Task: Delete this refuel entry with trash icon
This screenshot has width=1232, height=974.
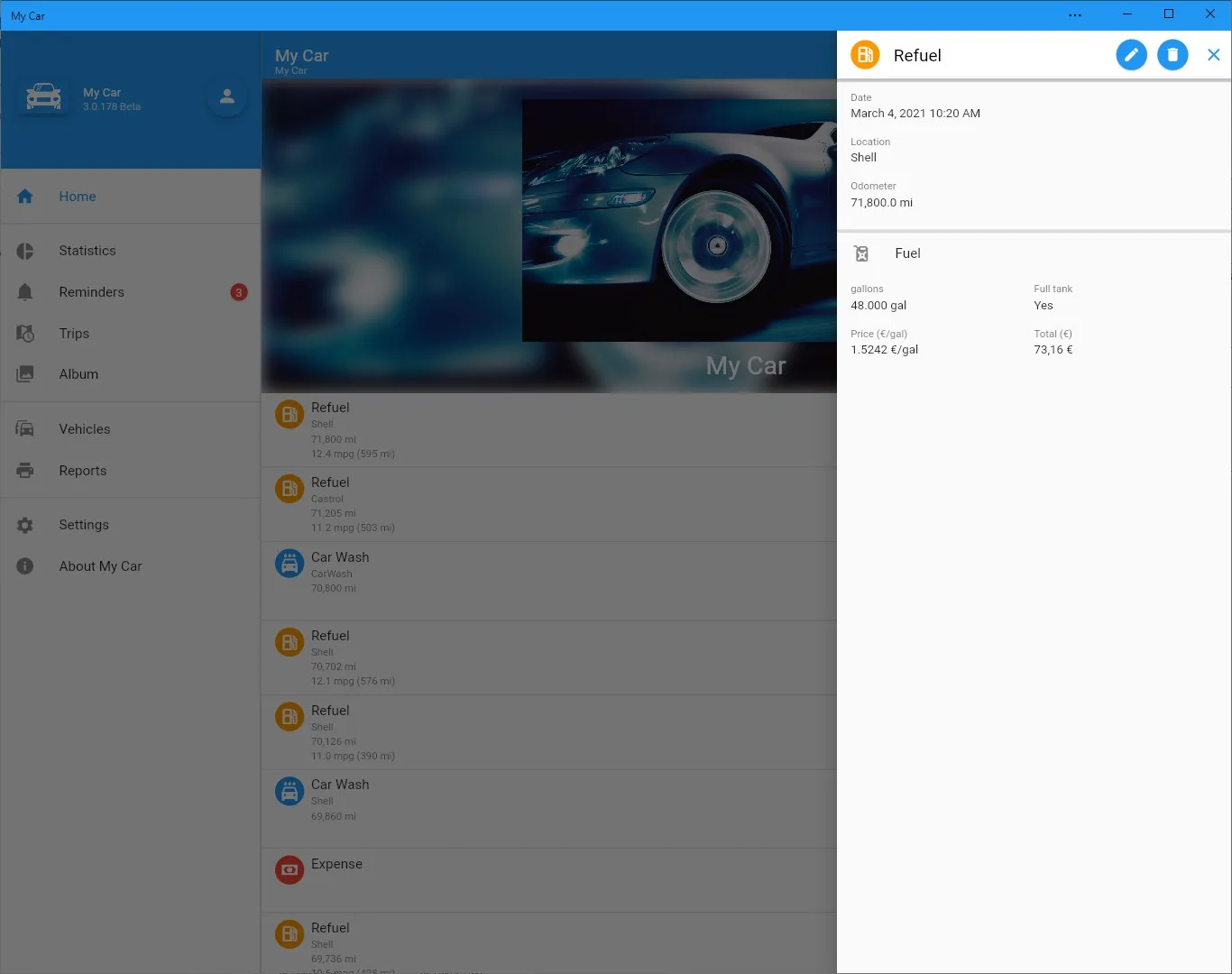Action: [1172, 55]
